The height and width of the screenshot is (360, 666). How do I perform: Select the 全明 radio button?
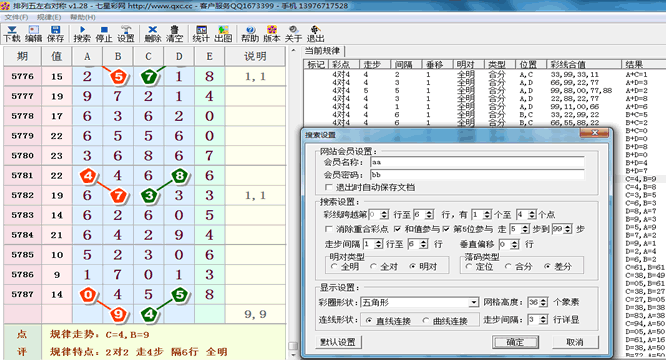click(334, 267)
